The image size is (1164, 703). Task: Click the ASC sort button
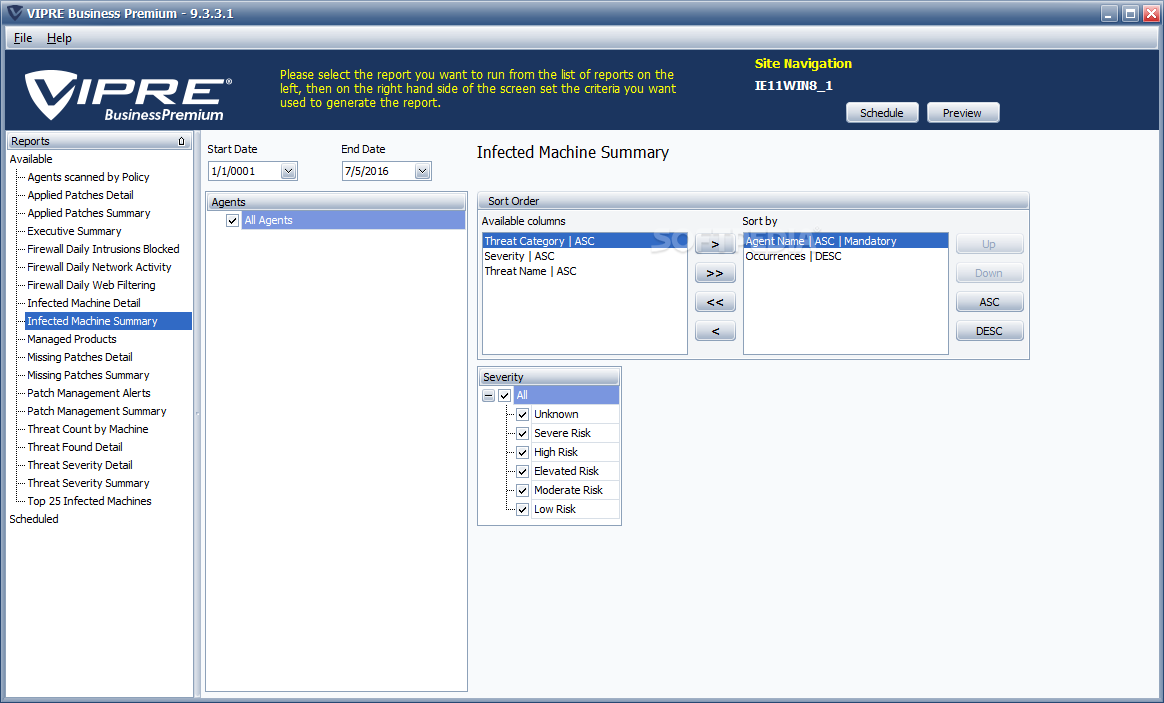click(990, 302)
